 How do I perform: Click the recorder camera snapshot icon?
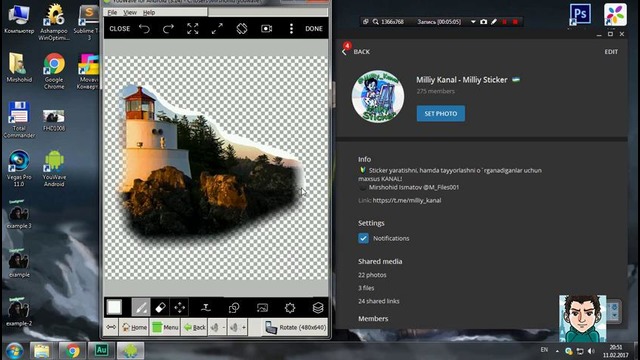(484, 22)
